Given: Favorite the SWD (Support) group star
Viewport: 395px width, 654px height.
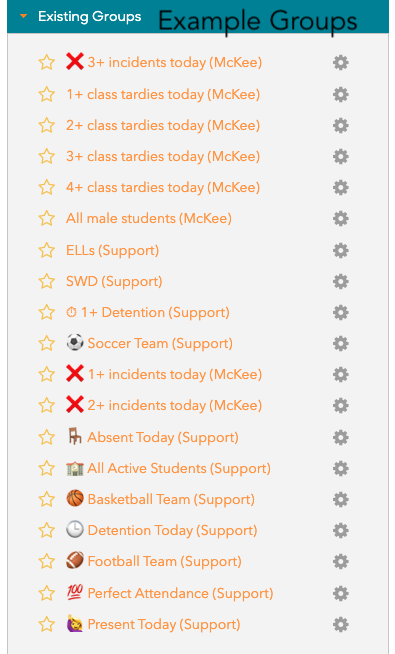Looking at the screenshot, I should [x=47, y=282].
